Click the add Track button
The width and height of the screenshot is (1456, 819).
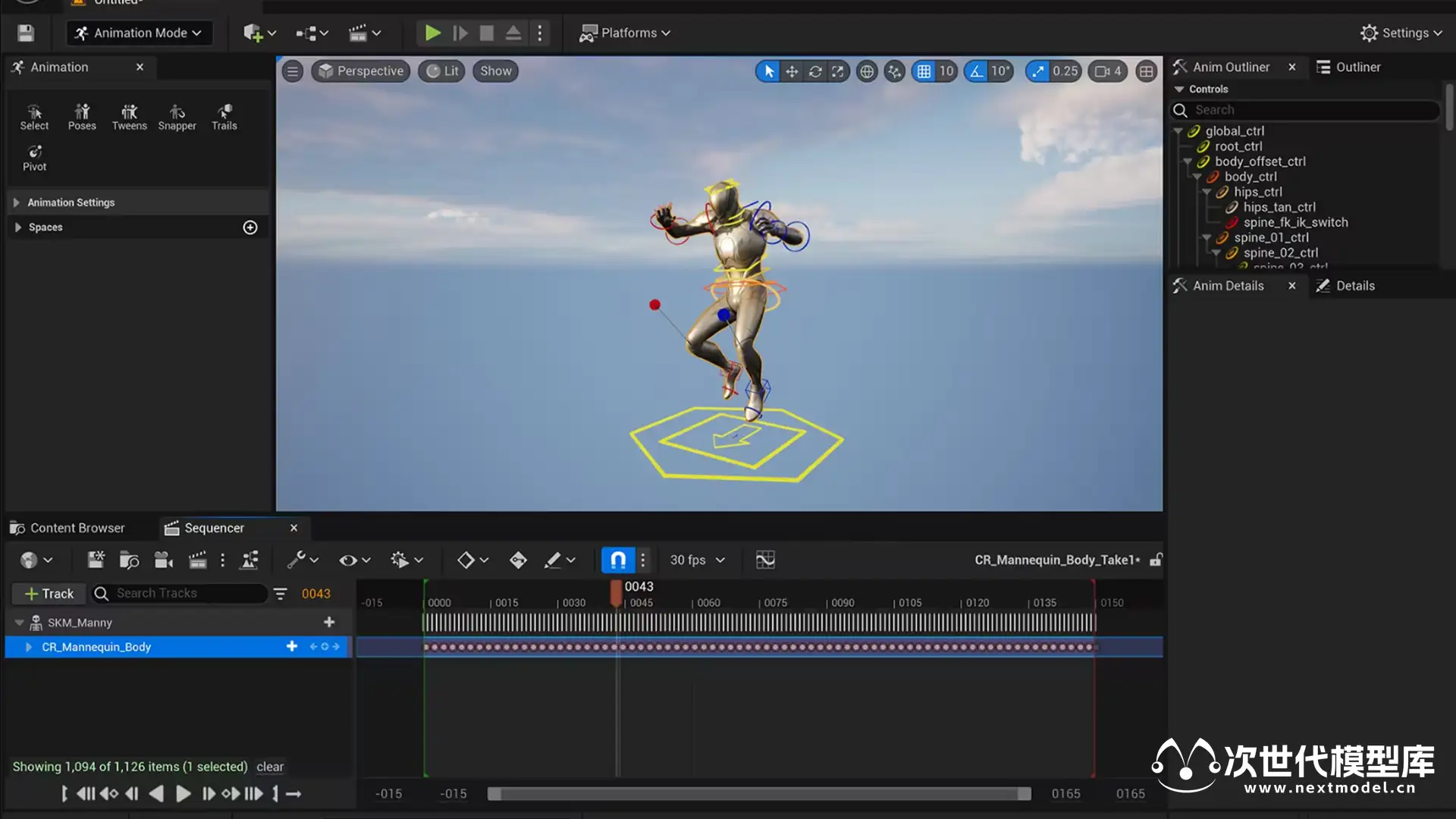pyautogui.click(x=49, y=594)
